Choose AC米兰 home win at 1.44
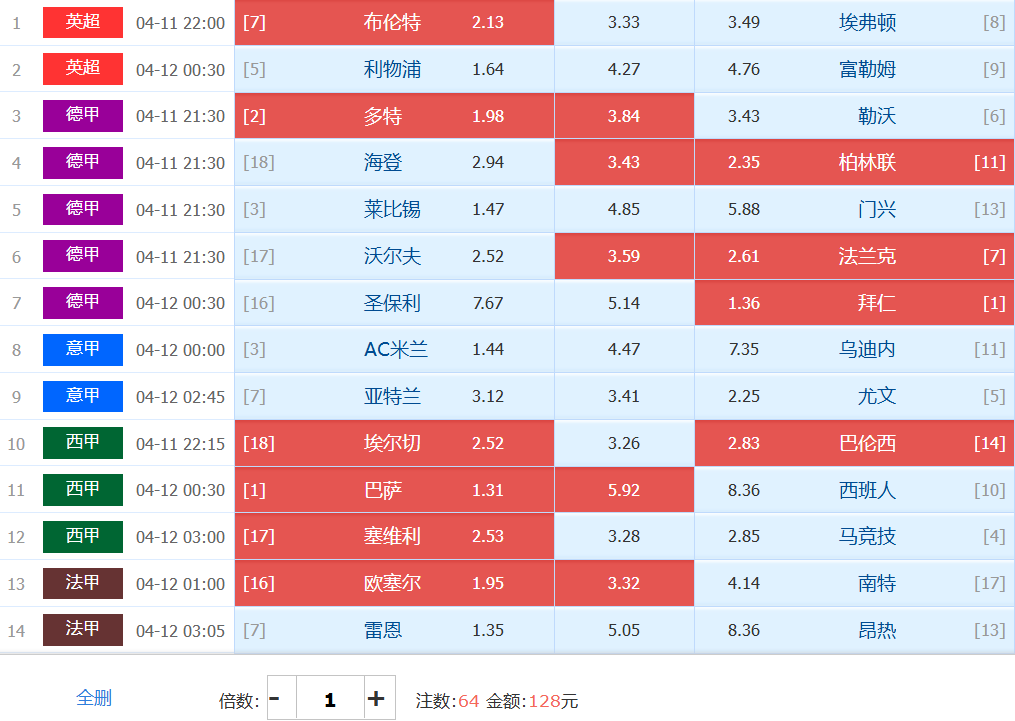The image size is (1015, 721). click(x=394, y=349)
